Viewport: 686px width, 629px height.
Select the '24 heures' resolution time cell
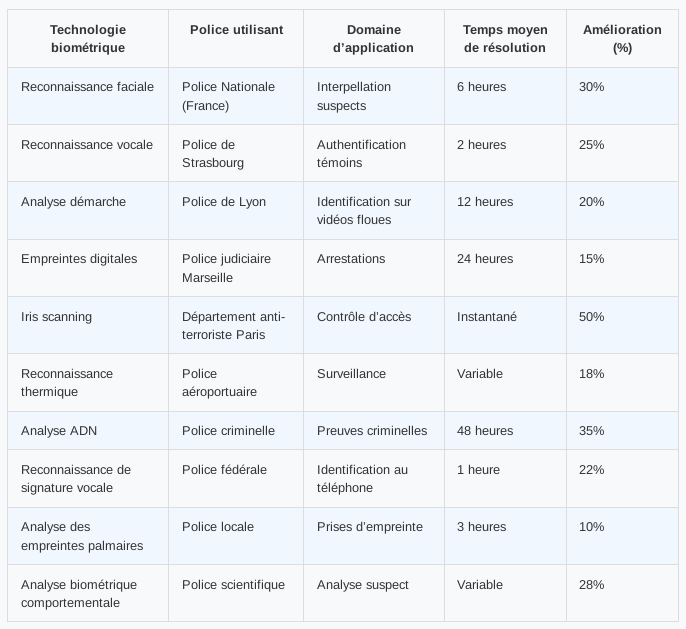point(486,259)
